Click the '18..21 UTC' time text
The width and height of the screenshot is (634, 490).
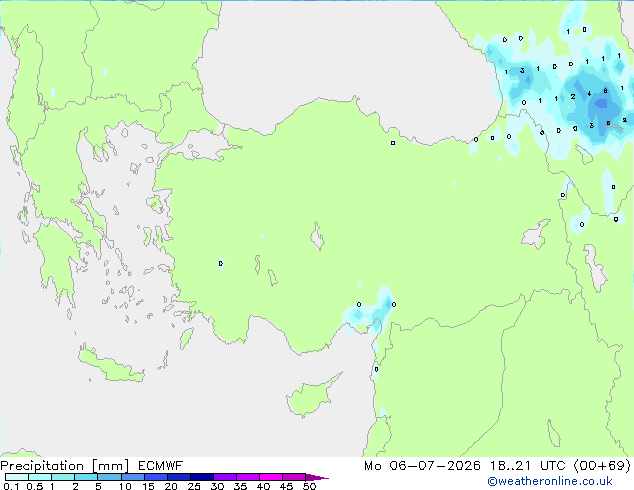530,466
